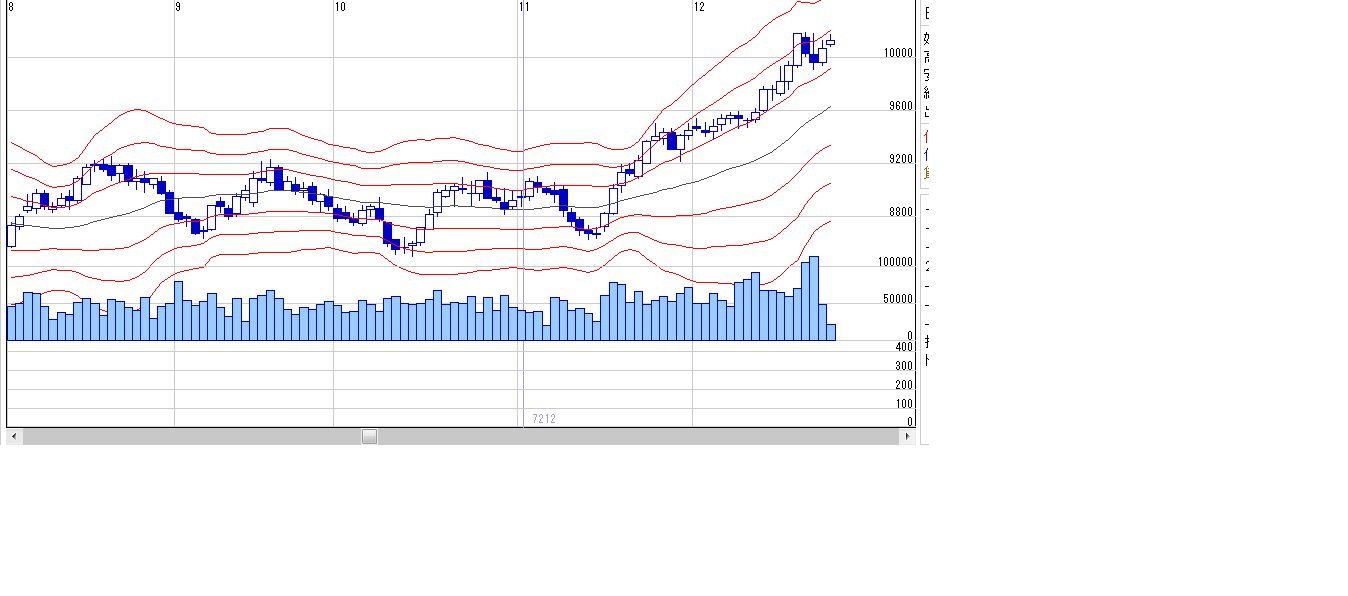The height and width of the screenshot is (596, 1348).
Task: Click the scrollbar track right of the thumb
Action: (x=640, y=436)
